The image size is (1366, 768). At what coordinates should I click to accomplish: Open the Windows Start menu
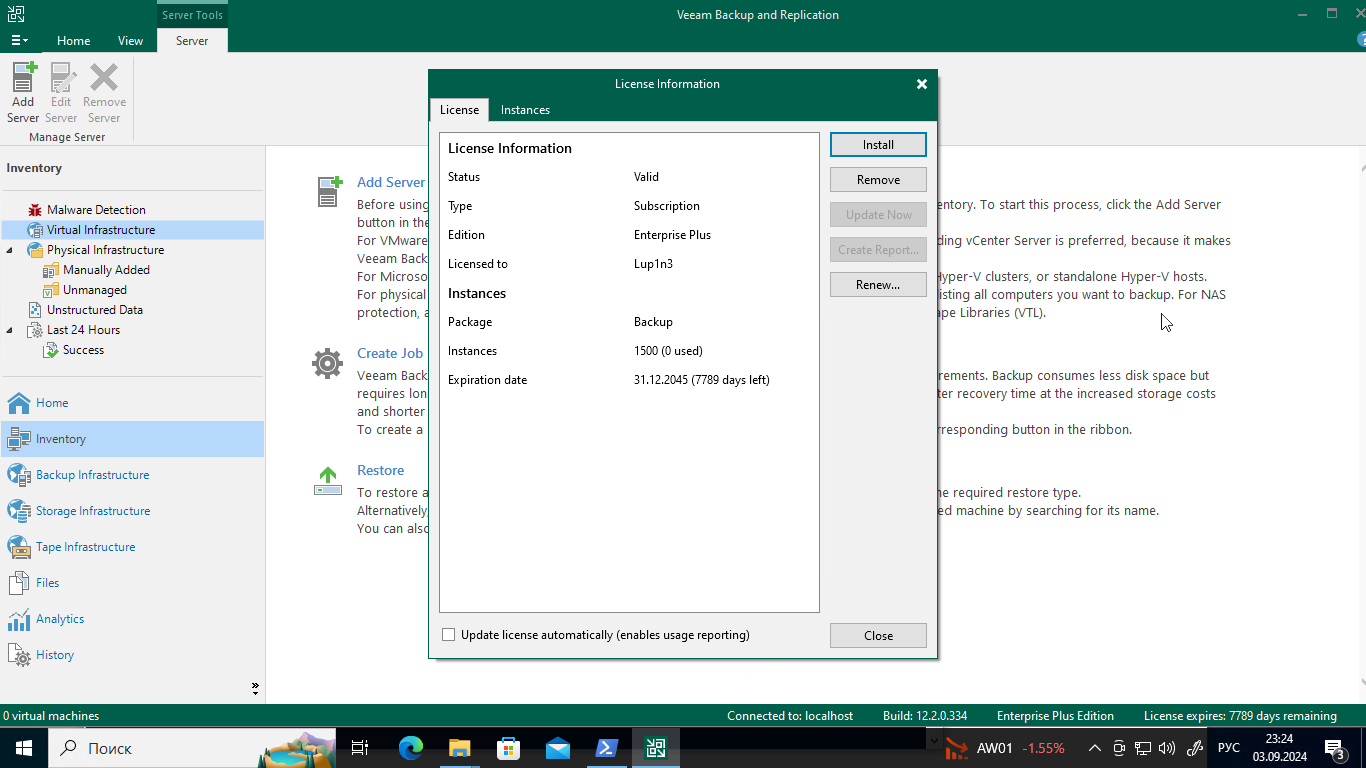pos(23,748)
